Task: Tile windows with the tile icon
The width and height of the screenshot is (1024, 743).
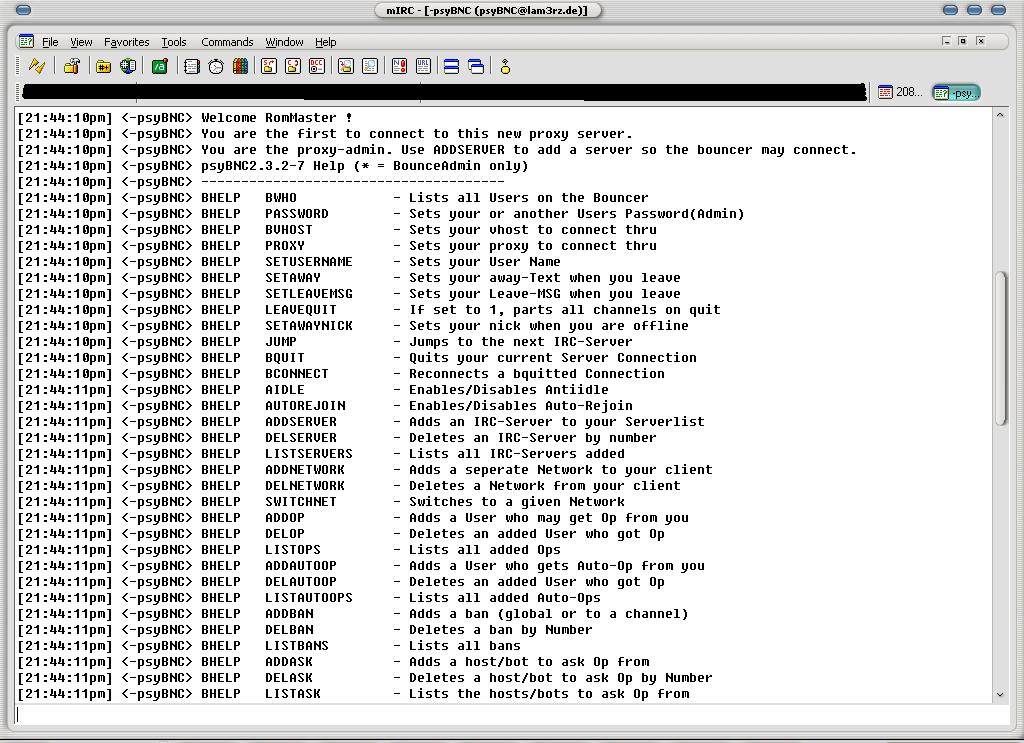Action: pos(451,66)
